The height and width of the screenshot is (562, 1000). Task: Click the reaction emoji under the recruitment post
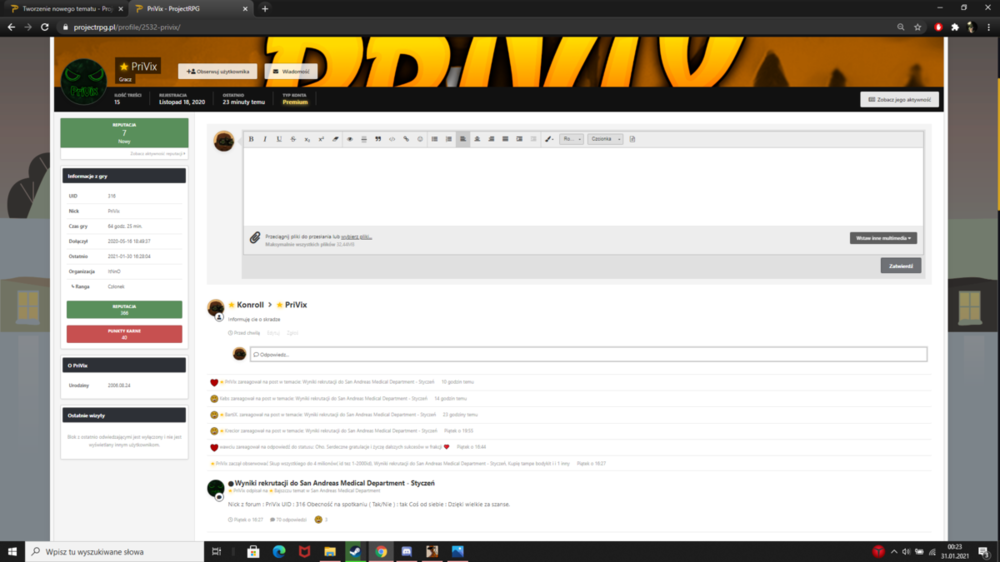318,520
